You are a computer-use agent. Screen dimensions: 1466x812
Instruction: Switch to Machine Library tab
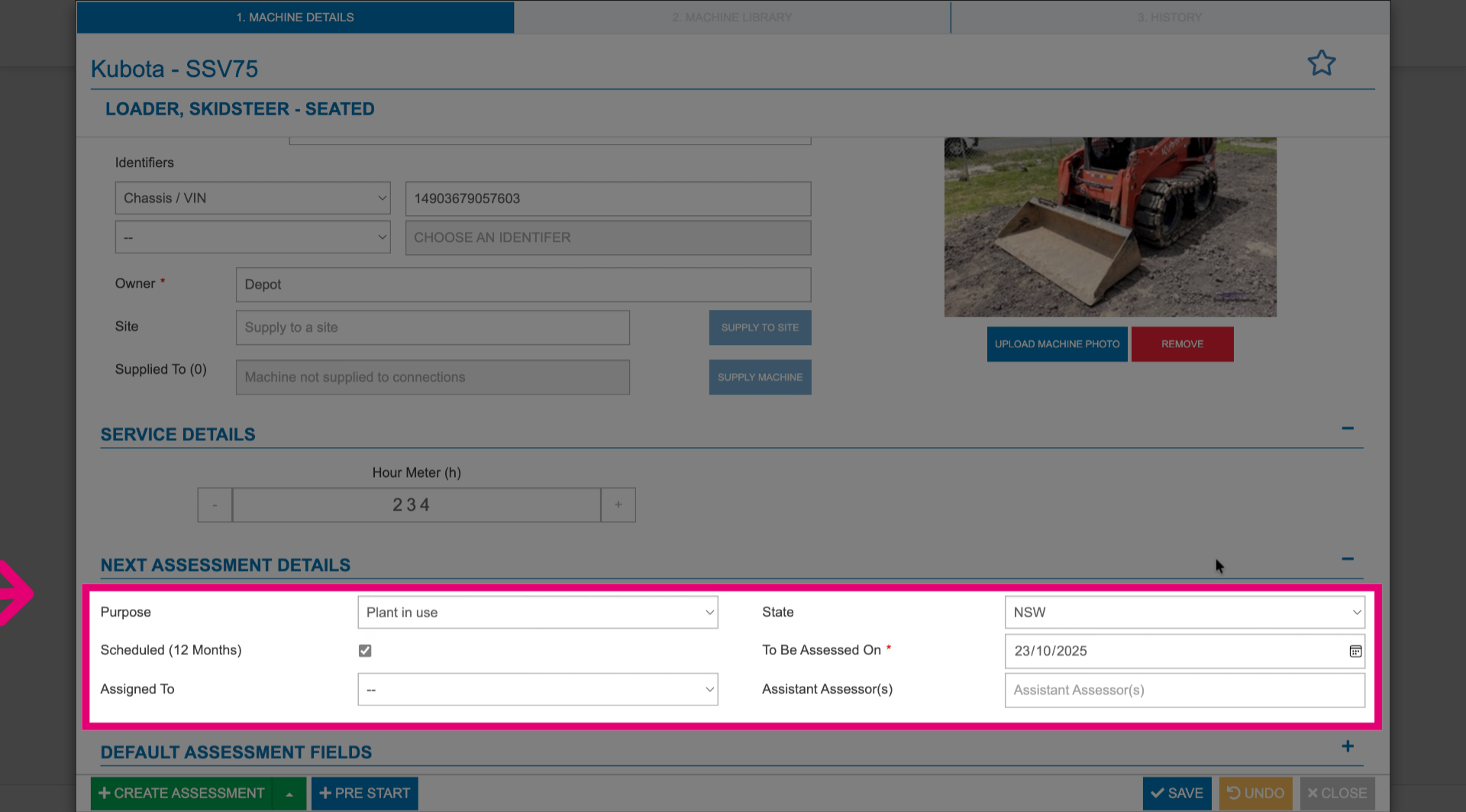pos(732,17)
